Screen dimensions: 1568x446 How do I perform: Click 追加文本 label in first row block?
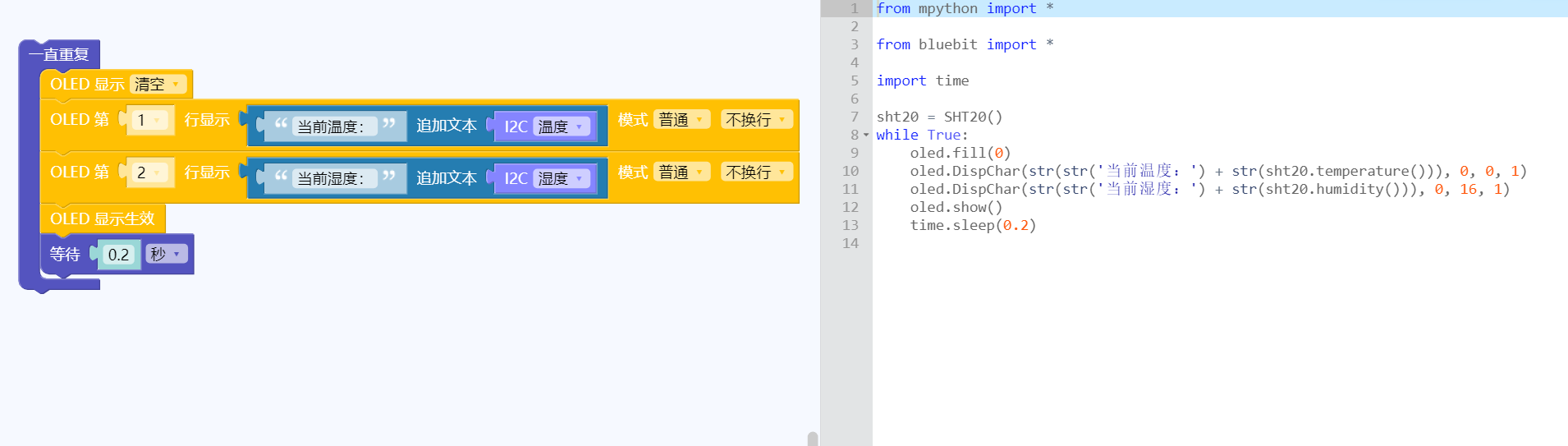446,126
